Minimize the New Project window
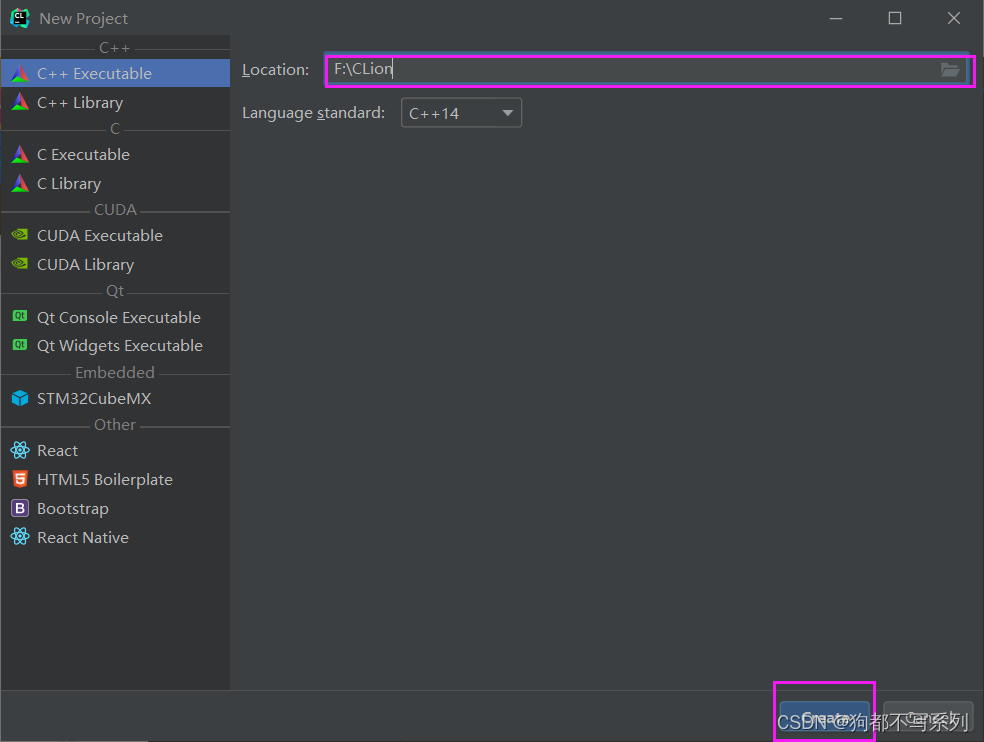The width and height of the screenshot is (984, 742). [836, 18]
